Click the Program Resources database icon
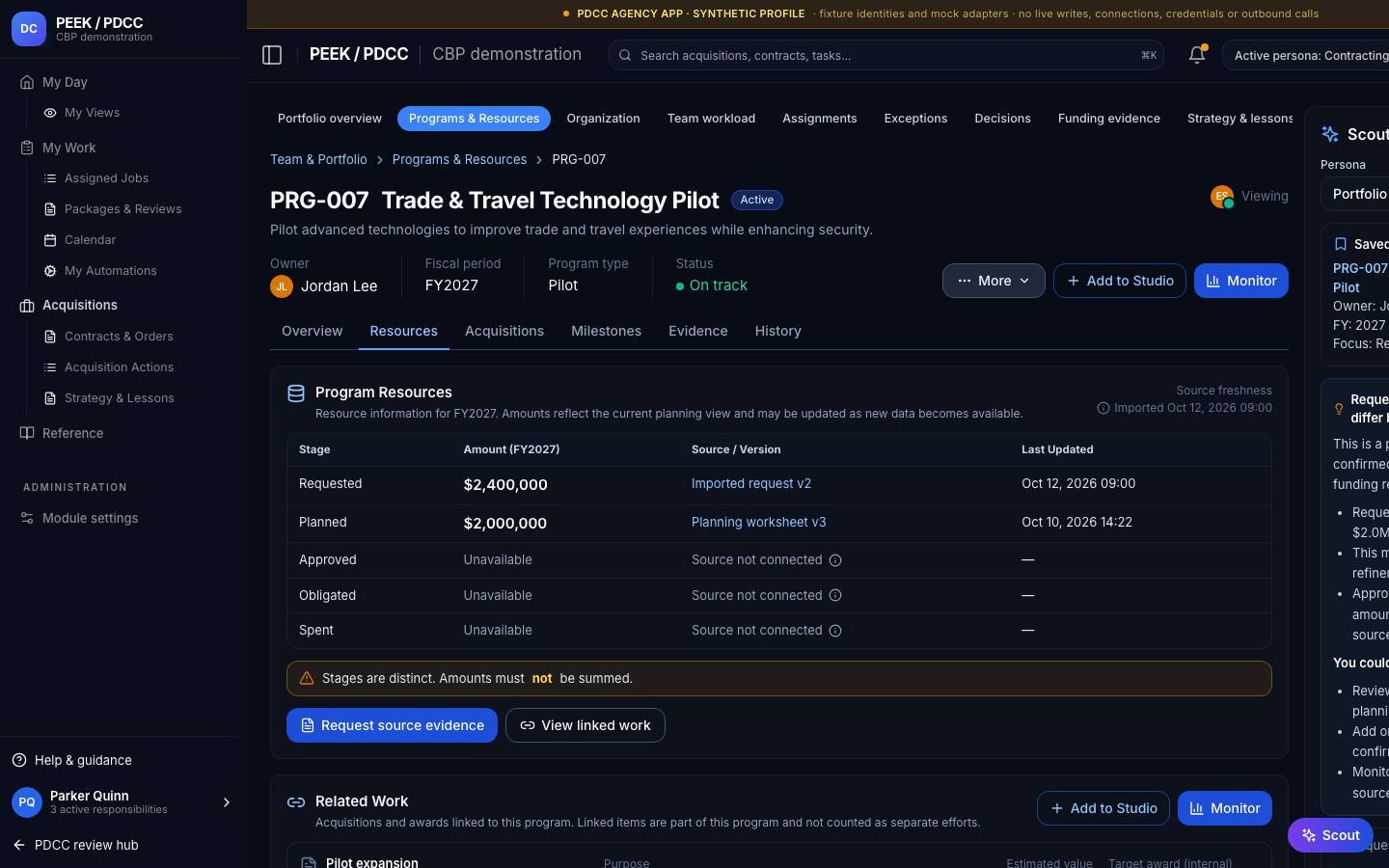Screen dimensions: 1389x868 coord(296,393)
